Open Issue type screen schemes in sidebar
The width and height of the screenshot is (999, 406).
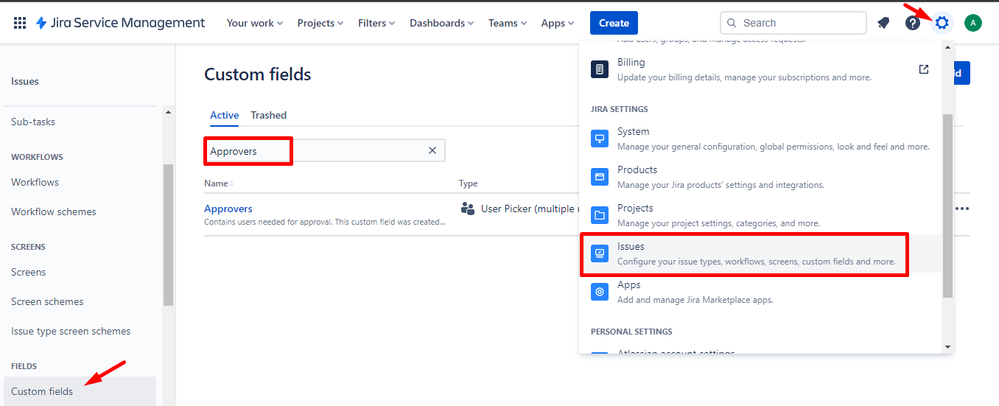coord(71,331)
